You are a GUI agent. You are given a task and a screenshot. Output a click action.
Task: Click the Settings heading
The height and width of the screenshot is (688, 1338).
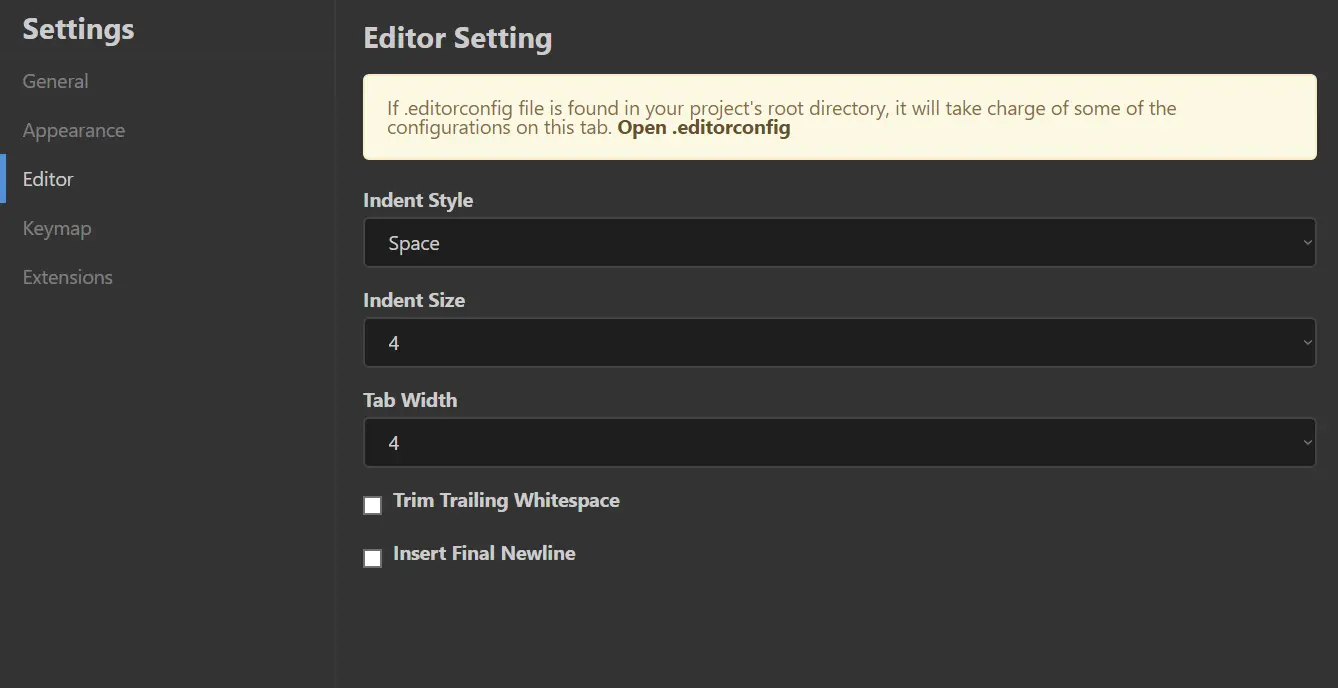pyautogui.click(x=77, y=29)
